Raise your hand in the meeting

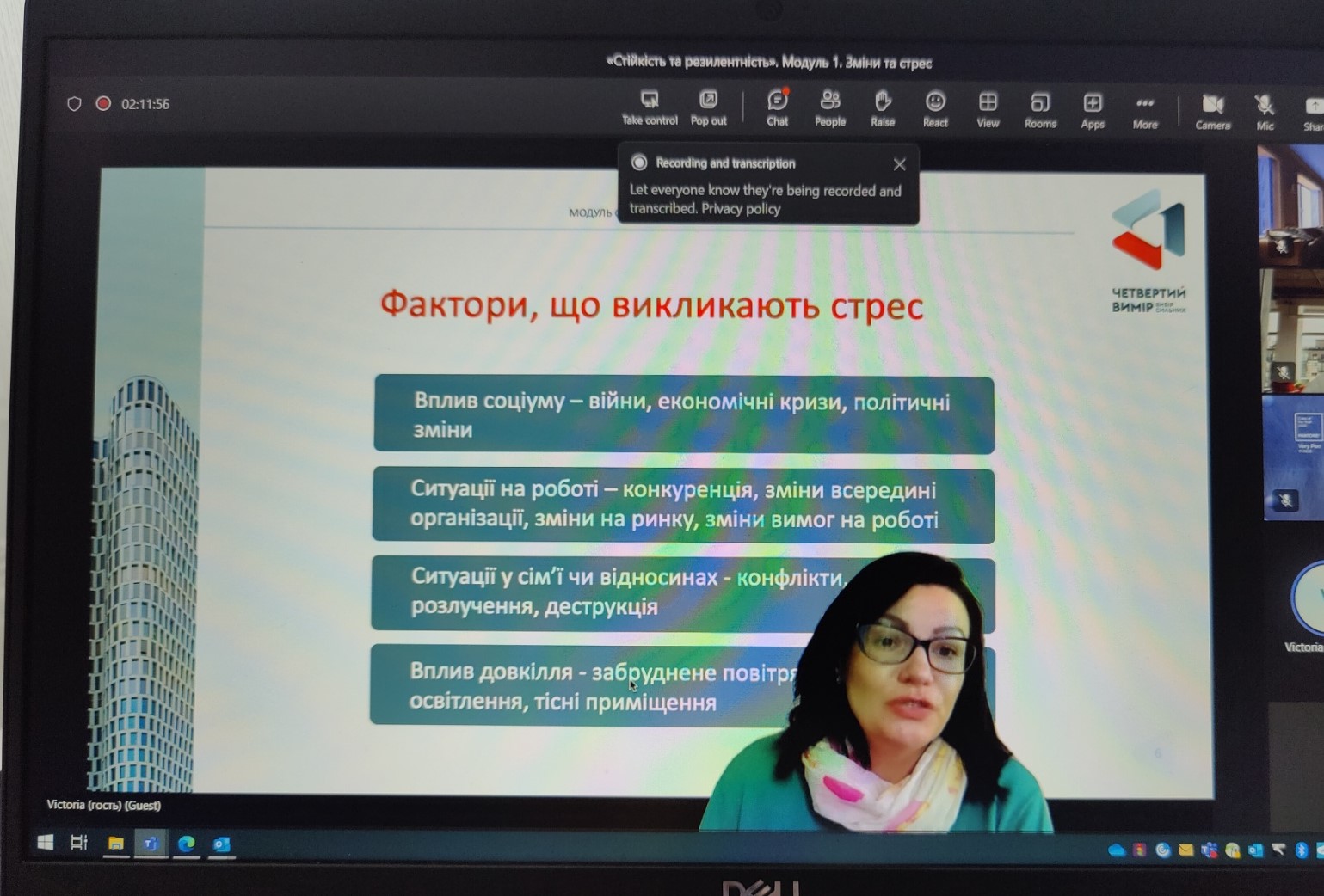(883, 107)
